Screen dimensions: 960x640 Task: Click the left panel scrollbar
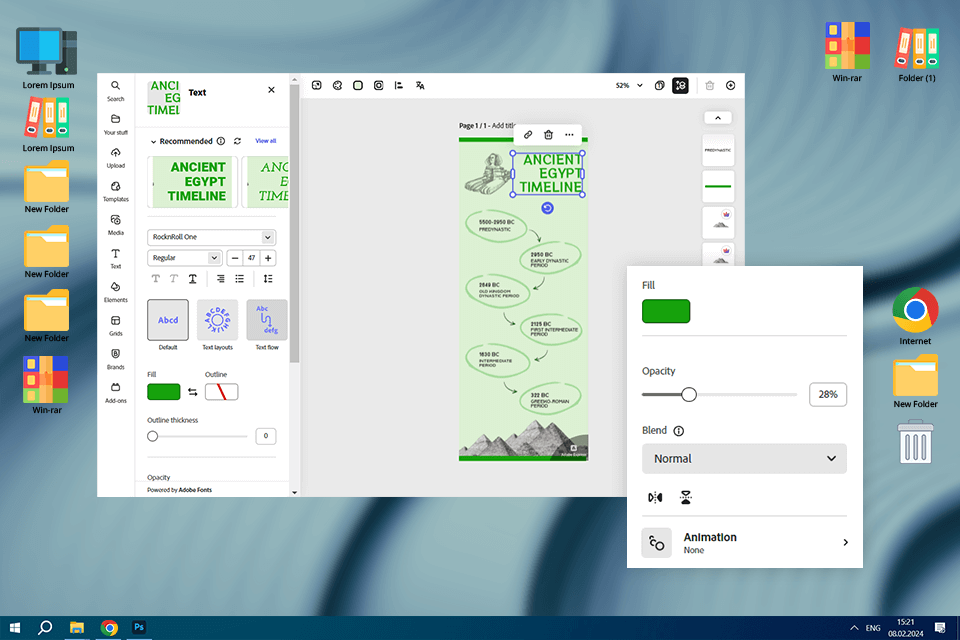coord(294,224)
